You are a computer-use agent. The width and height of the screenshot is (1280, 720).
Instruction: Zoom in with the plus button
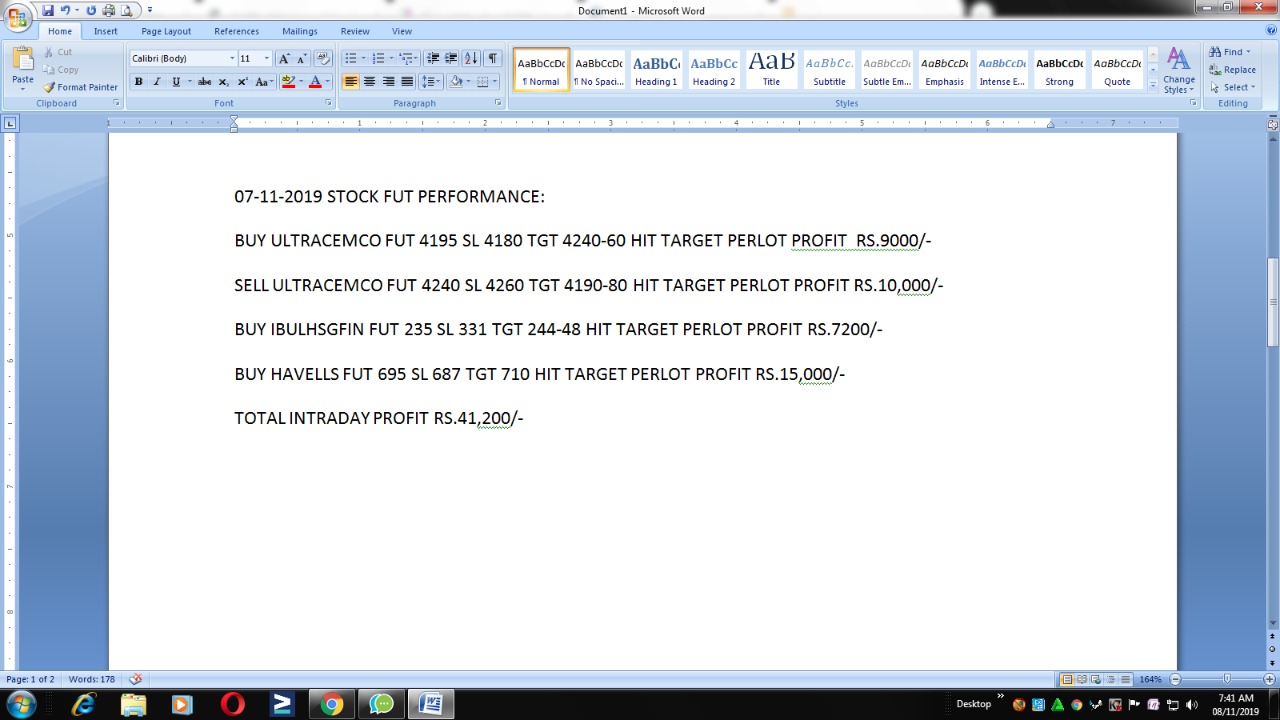click(x=1270, y=679)
